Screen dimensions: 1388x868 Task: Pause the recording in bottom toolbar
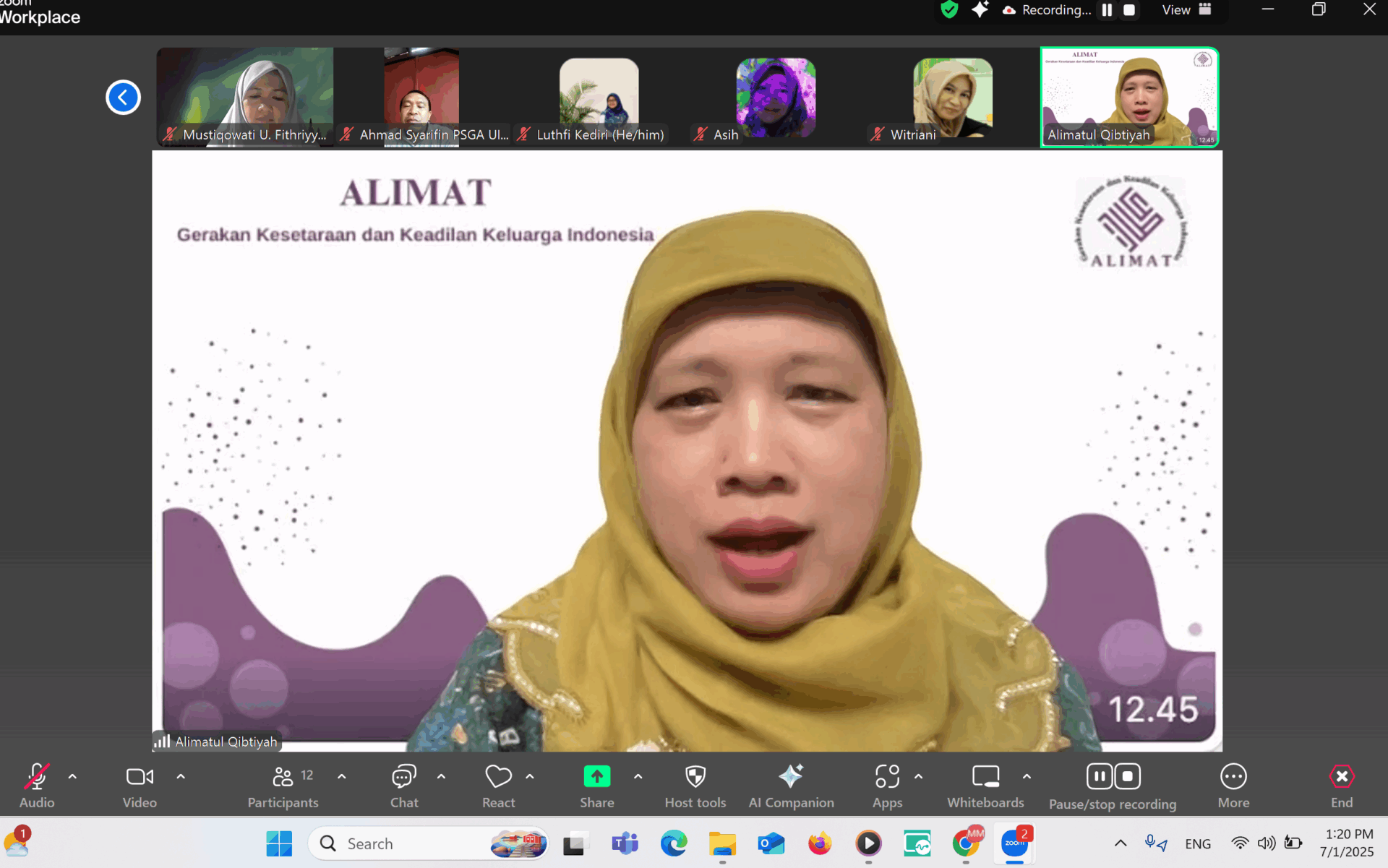coord(1099,777)
